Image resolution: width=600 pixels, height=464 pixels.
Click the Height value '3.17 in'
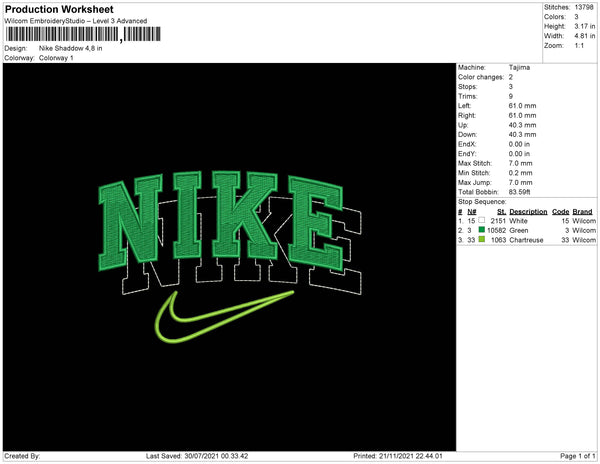585,26
